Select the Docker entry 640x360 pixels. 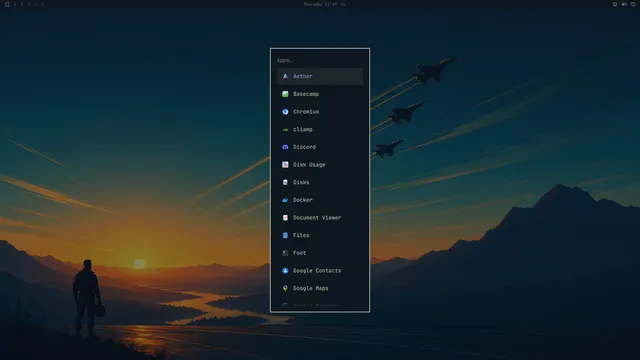[320, 200]
